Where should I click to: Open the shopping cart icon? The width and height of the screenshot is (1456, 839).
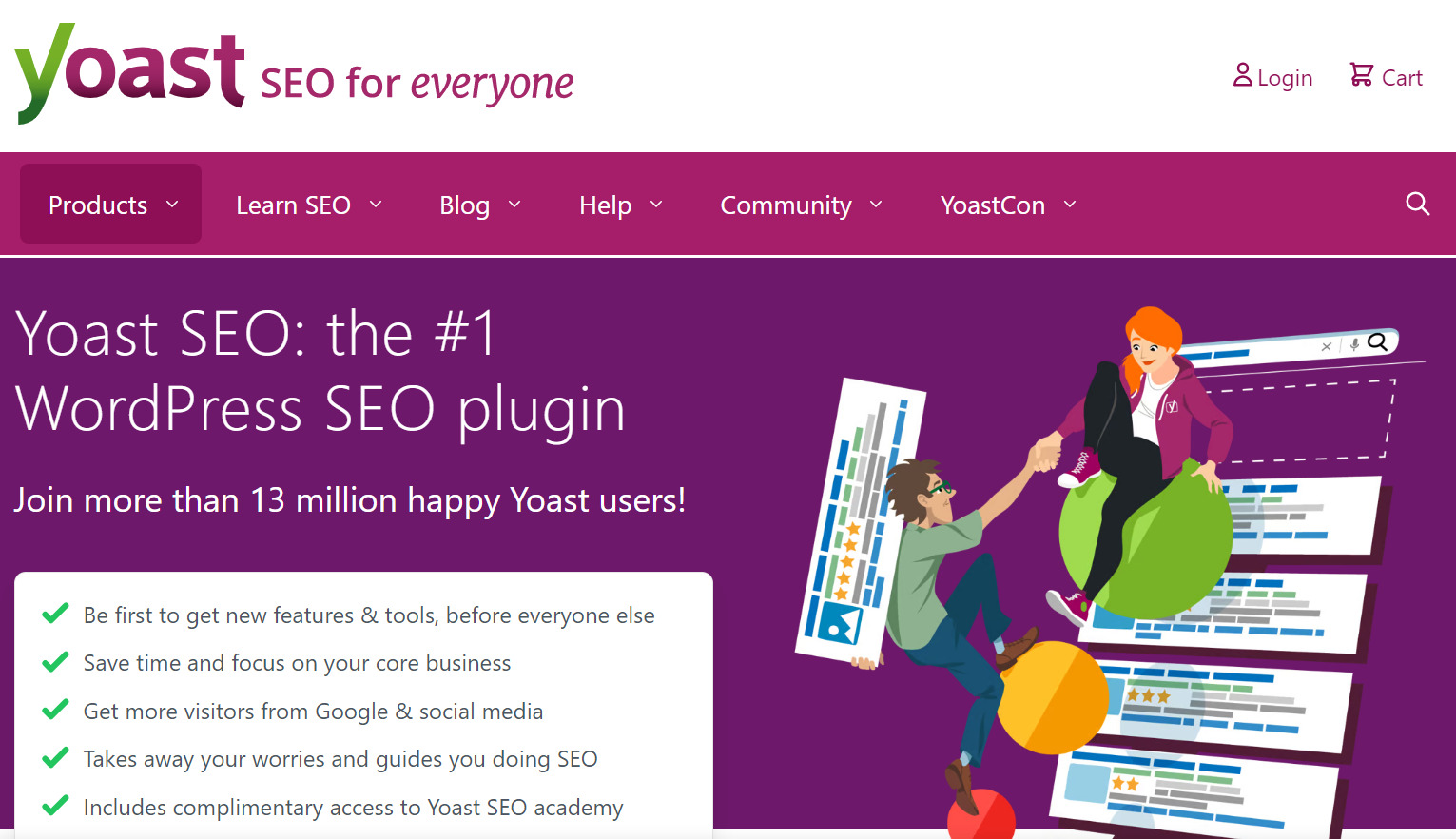coord(1360,74)
